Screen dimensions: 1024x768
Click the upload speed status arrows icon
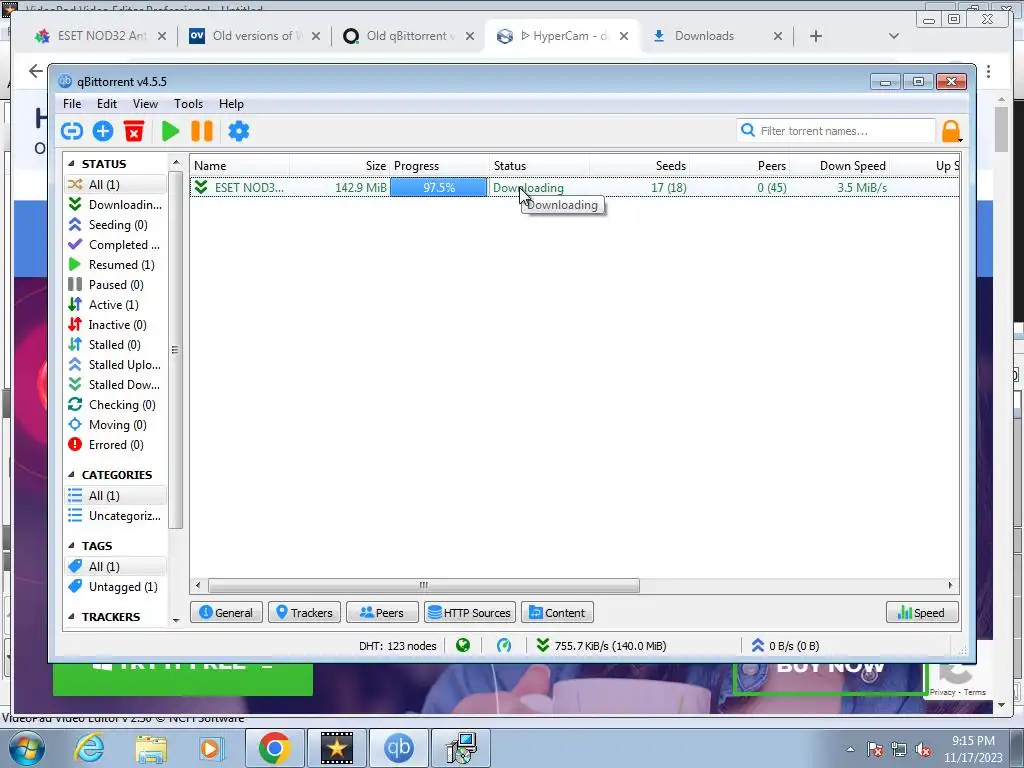(758, 646)
